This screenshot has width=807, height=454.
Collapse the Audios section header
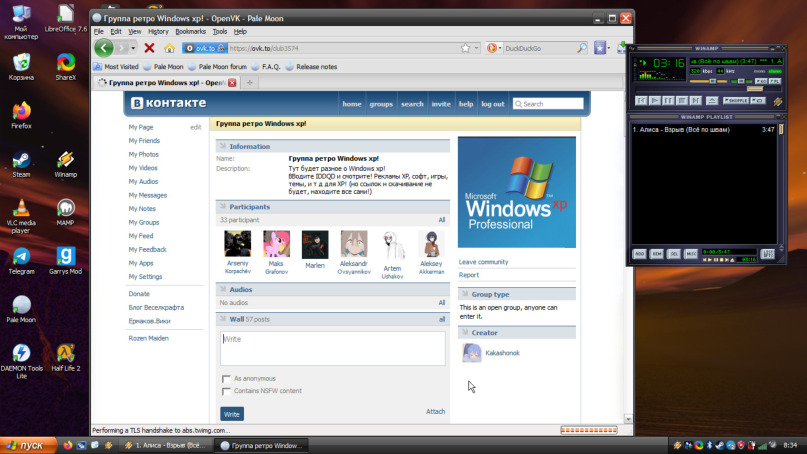coord(332,290)
